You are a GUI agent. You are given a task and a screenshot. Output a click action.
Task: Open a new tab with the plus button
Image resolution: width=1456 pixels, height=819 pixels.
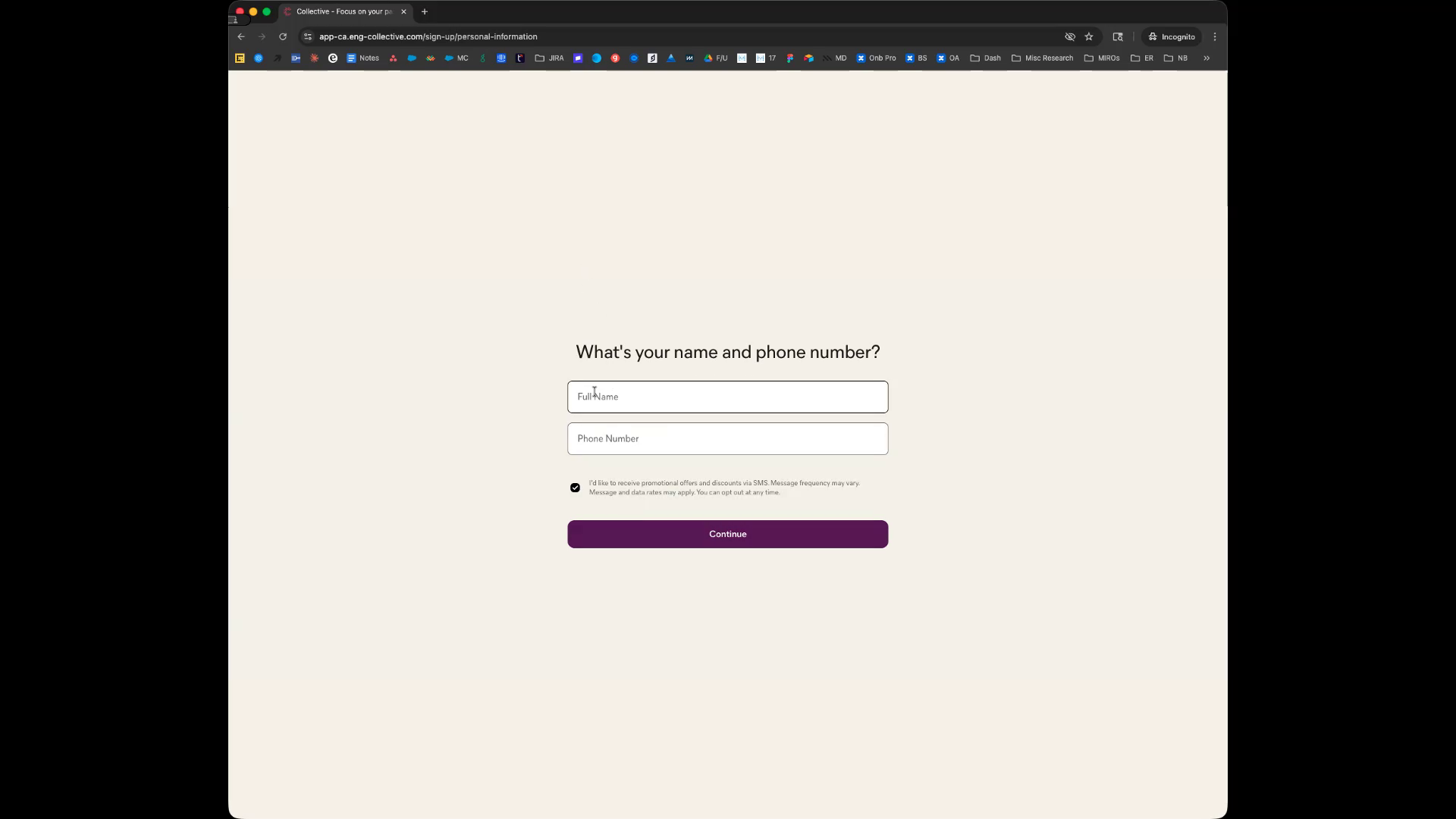425,11
